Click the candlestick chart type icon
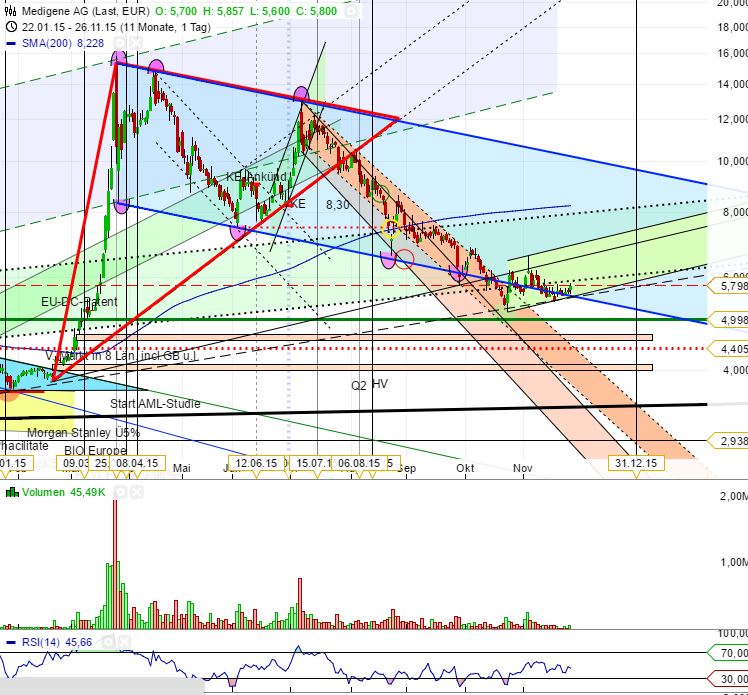This screenshot has height=695, width=748. pyautogui.click(x=10, y=10)
